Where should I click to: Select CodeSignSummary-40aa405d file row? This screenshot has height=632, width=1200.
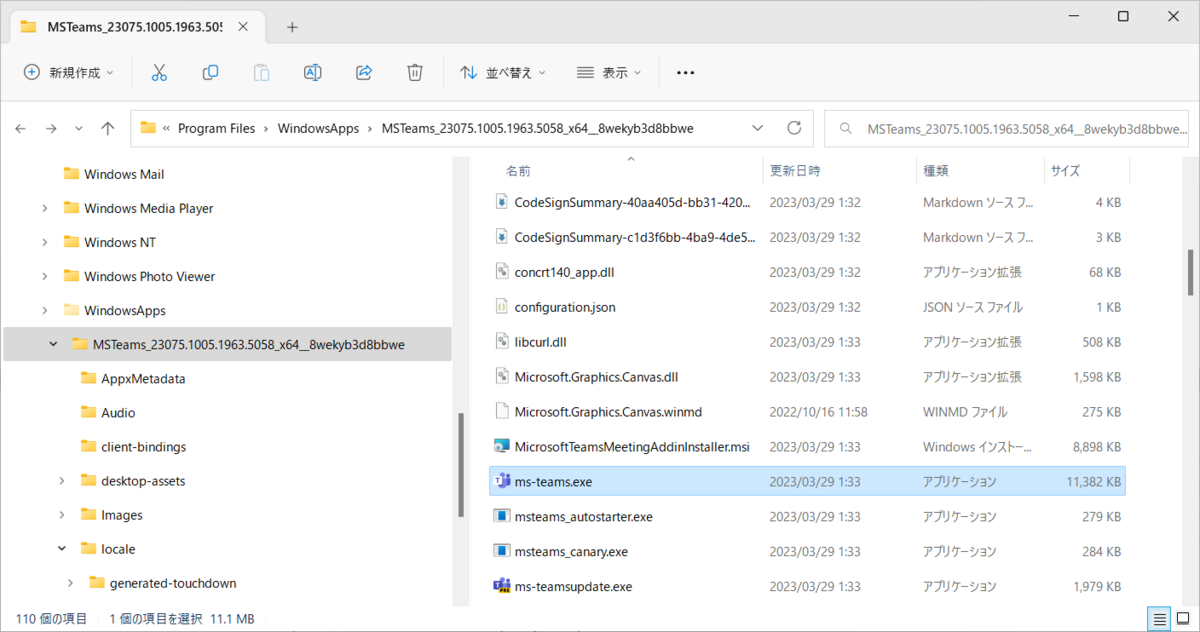coord(808,202)
